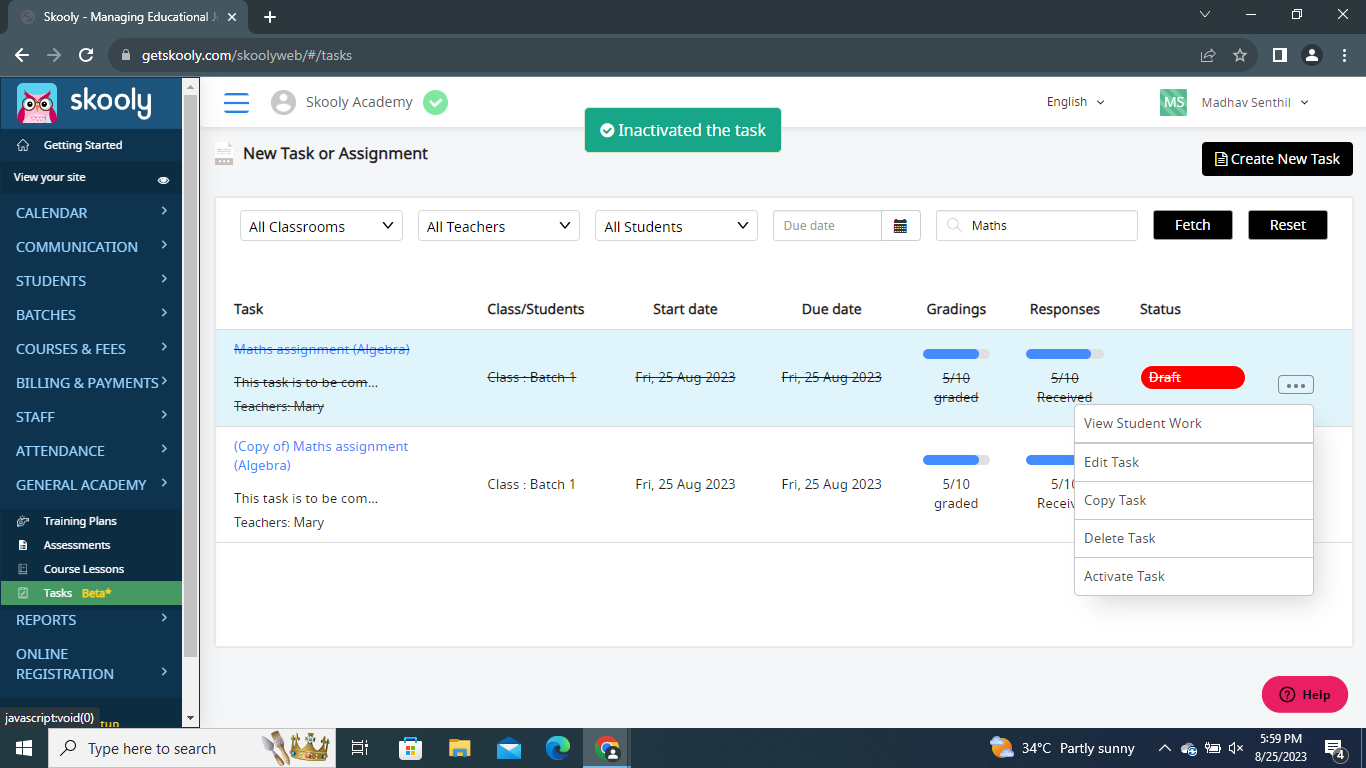Expand BILLING & PAYMENTS section
Image resolution: width=1366 pixels, height=768 pixels.
tap(91, 383)
